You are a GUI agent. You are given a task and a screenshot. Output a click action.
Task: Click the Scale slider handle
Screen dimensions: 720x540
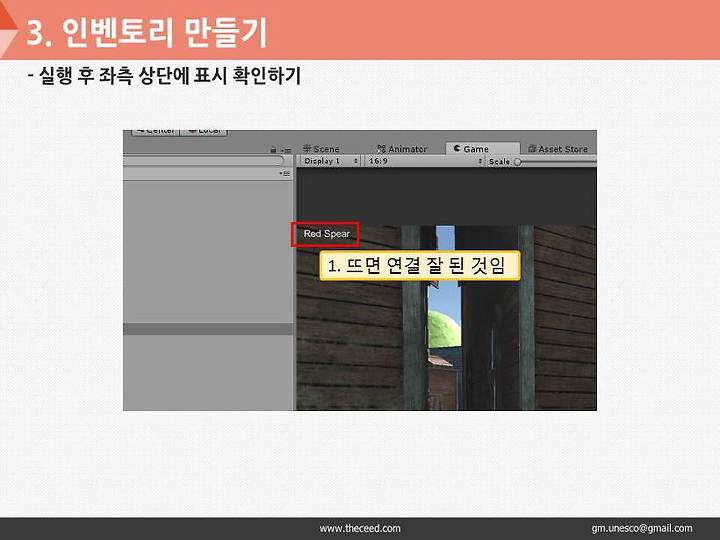[518, 162]
